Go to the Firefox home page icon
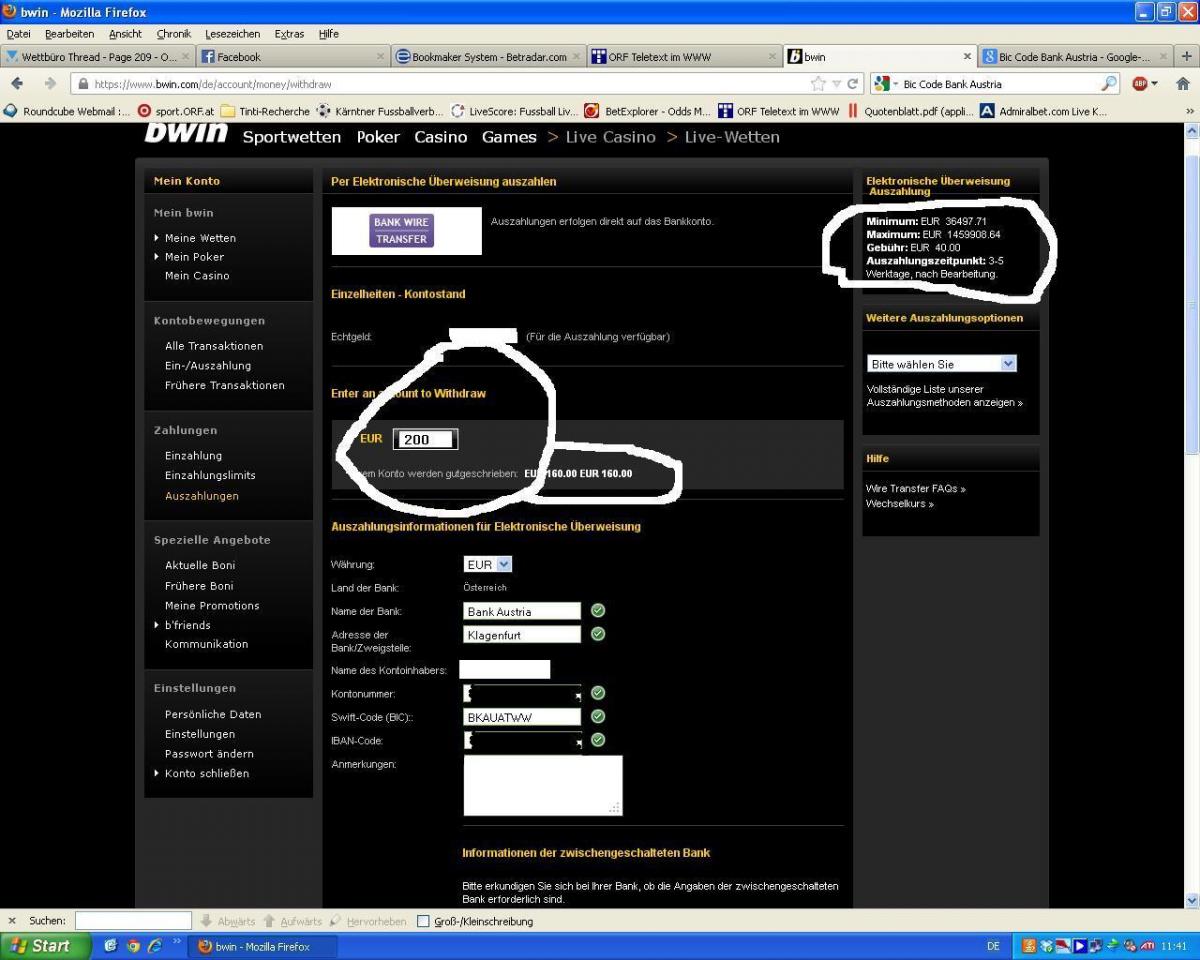1200x960 pixels. point(1183,84)
